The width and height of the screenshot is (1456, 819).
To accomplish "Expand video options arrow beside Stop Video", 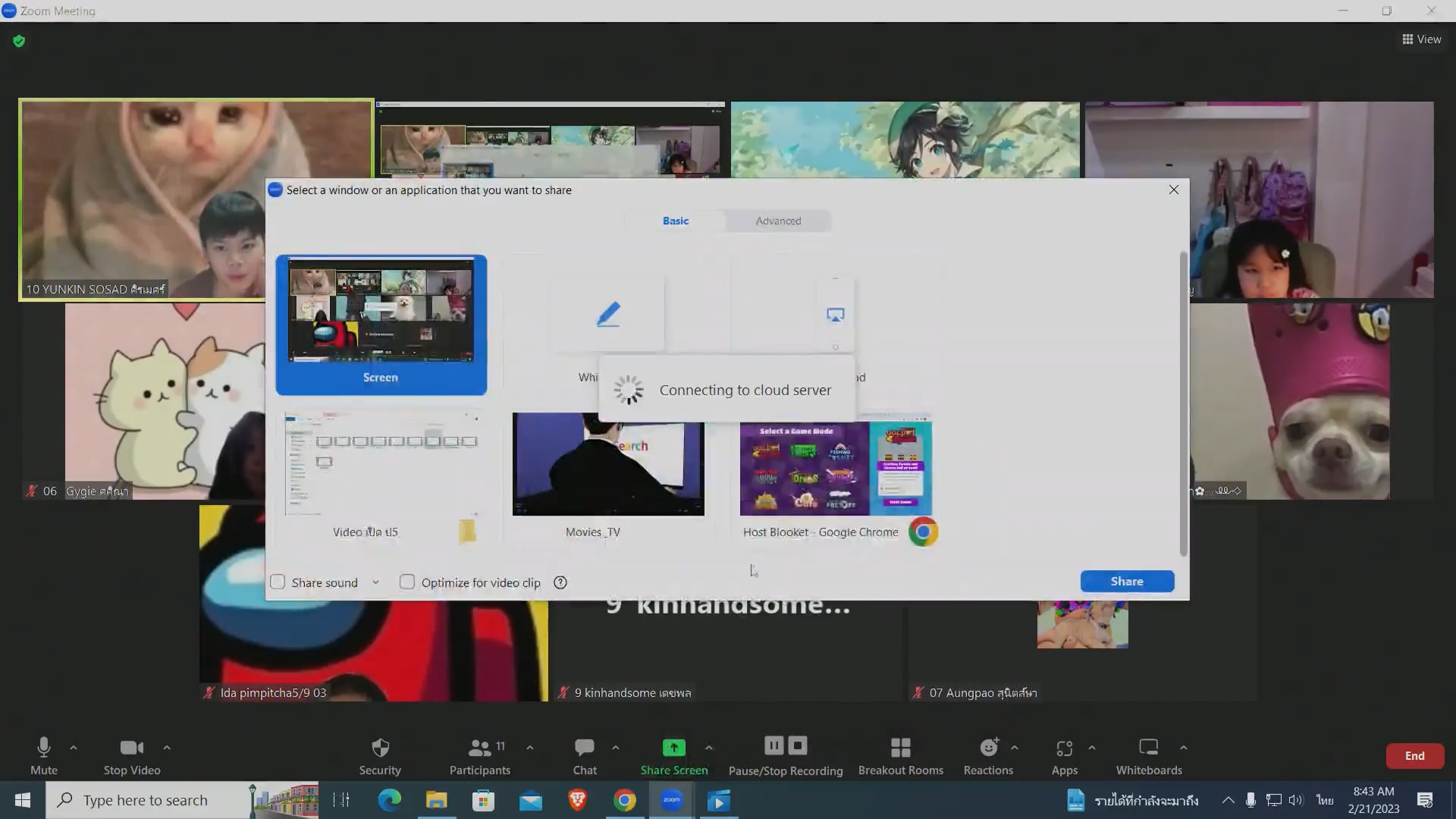I will pos(167,748).
